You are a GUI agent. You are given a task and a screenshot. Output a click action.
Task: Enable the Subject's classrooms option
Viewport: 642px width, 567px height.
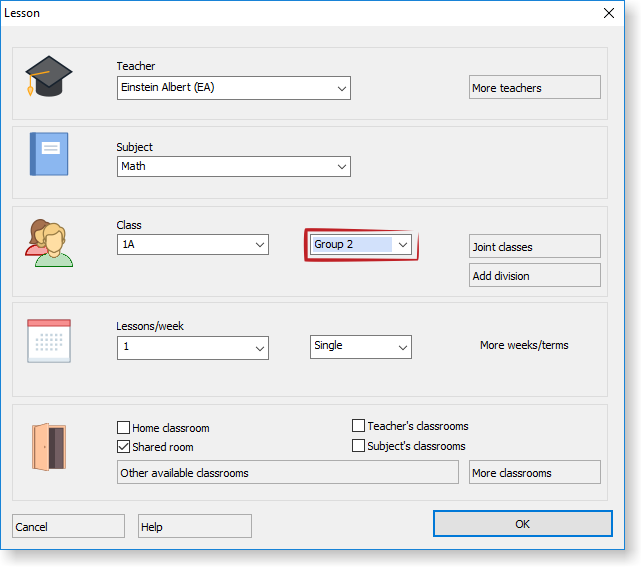[359, 446]
